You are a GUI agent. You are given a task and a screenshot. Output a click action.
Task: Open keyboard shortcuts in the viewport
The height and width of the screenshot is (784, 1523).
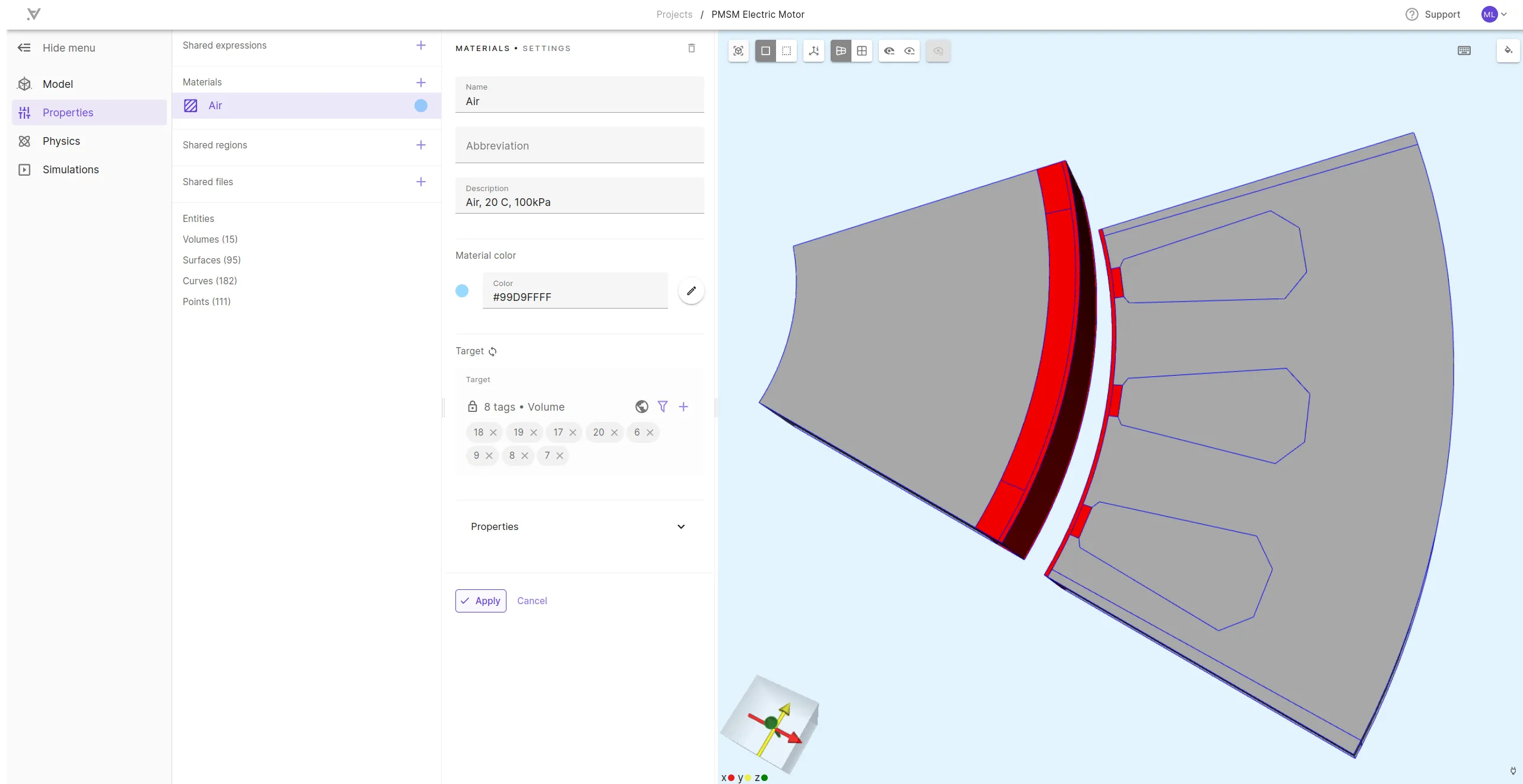1464,51
